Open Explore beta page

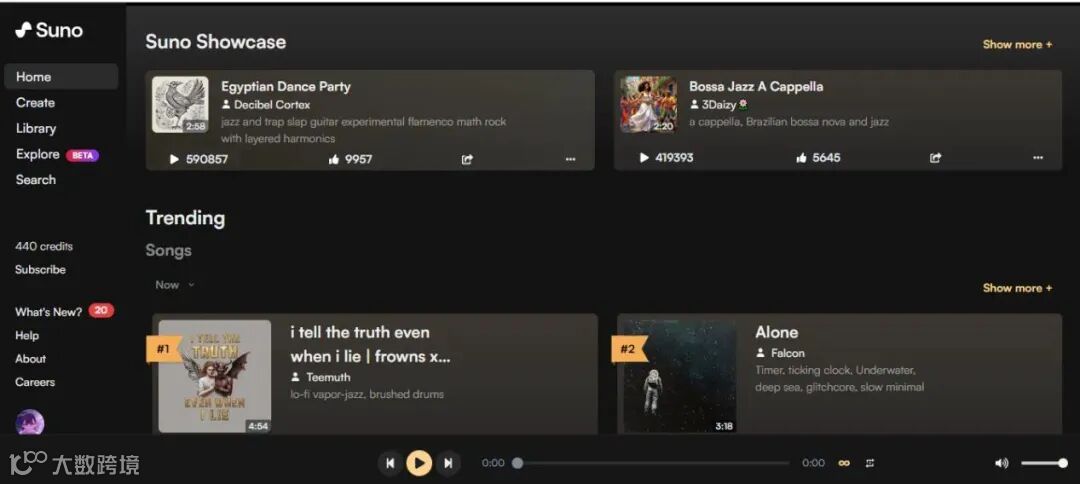57,154
